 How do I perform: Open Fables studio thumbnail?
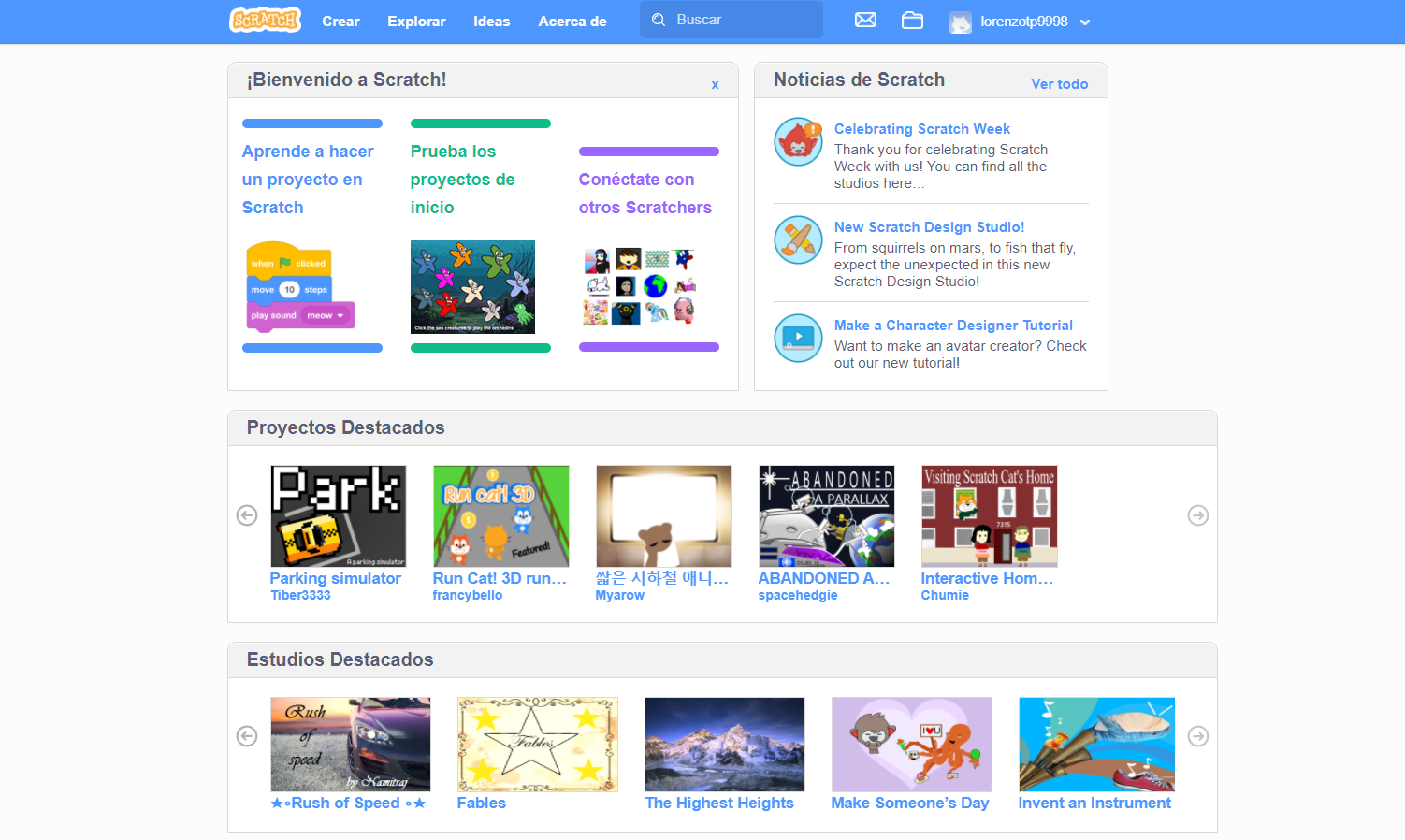pyautogui.click(x=538, y=745)
